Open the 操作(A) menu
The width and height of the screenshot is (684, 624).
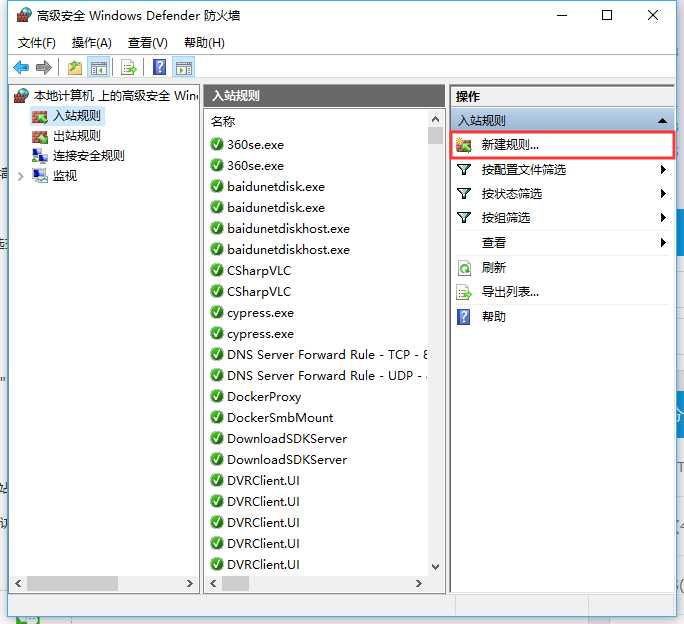pyautogui.click(x=92, y=43)
